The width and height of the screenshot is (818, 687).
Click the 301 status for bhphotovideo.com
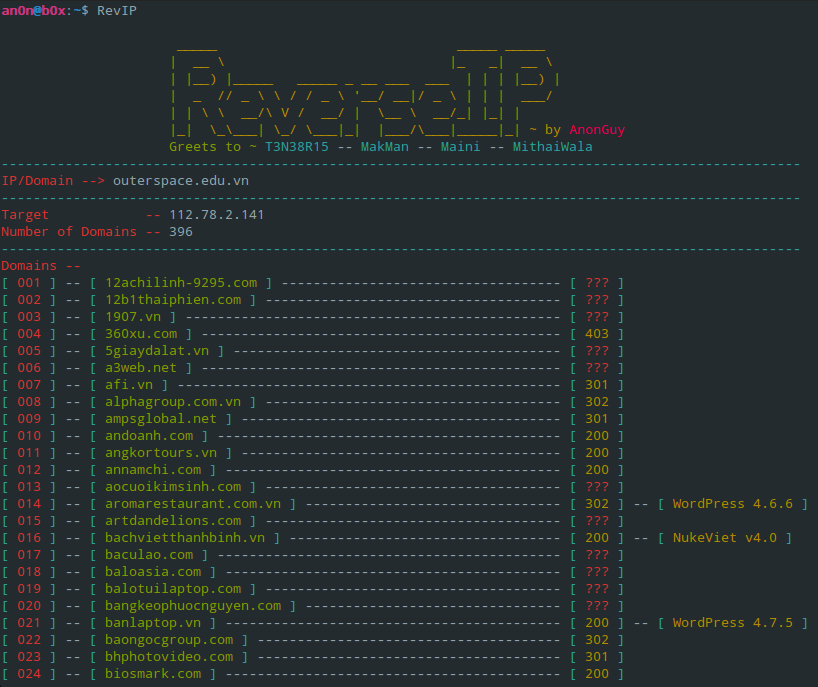597,657
